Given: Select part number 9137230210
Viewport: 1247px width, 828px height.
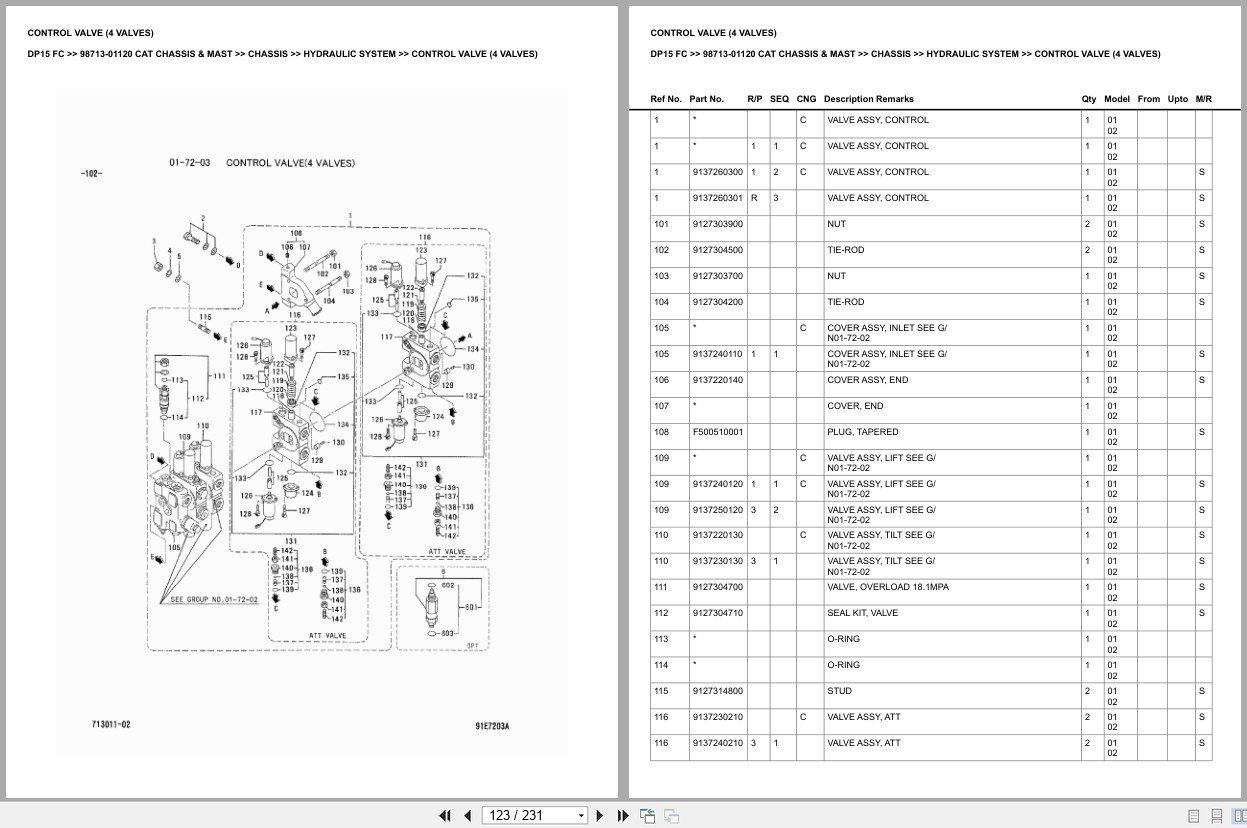Looking at the screenshot, I should [718, 717].
